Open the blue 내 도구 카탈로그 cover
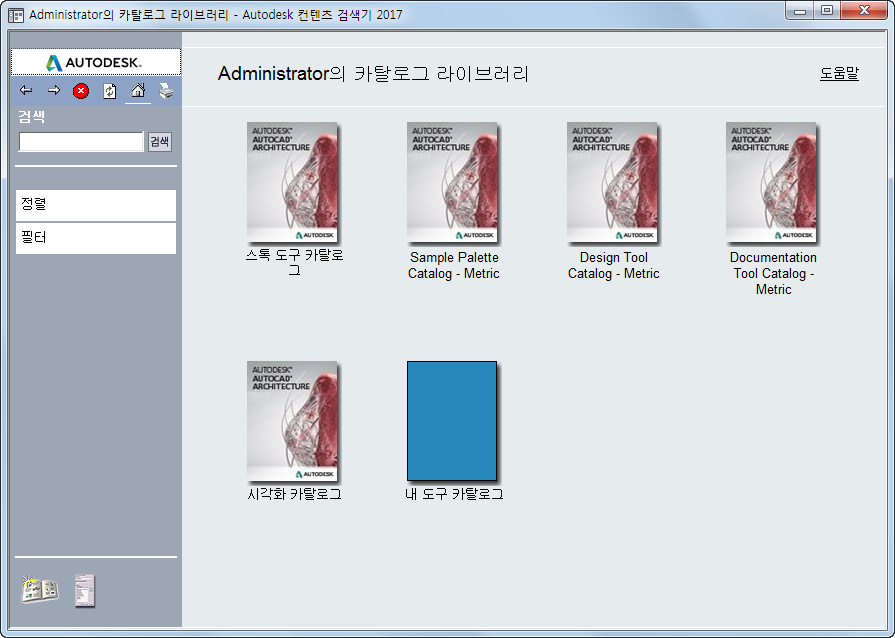This screenshot has height=638, width=895. [x=452, y=421]
